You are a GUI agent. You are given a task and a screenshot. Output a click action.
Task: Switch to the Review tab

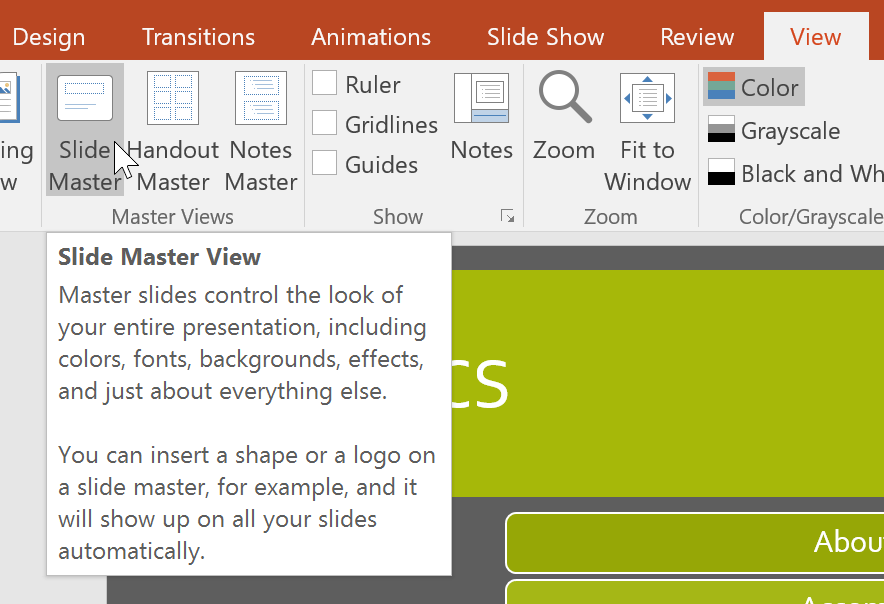point(697,36)
